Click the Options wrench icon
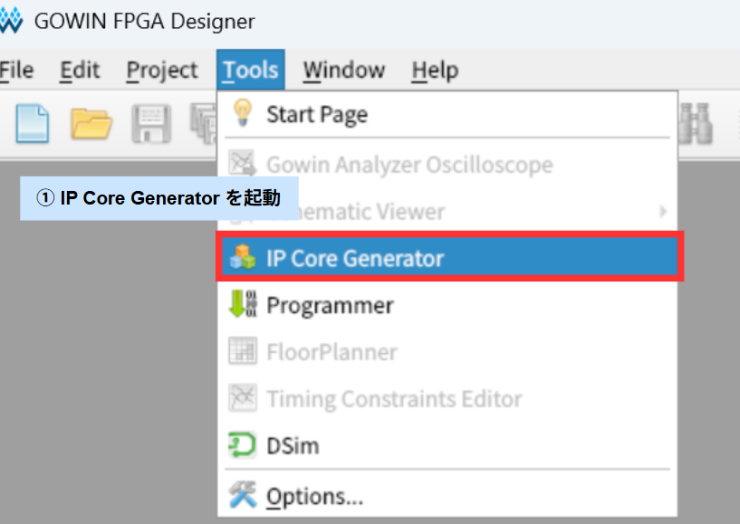This screenshot has height=524, width=740. click(243, 495)
